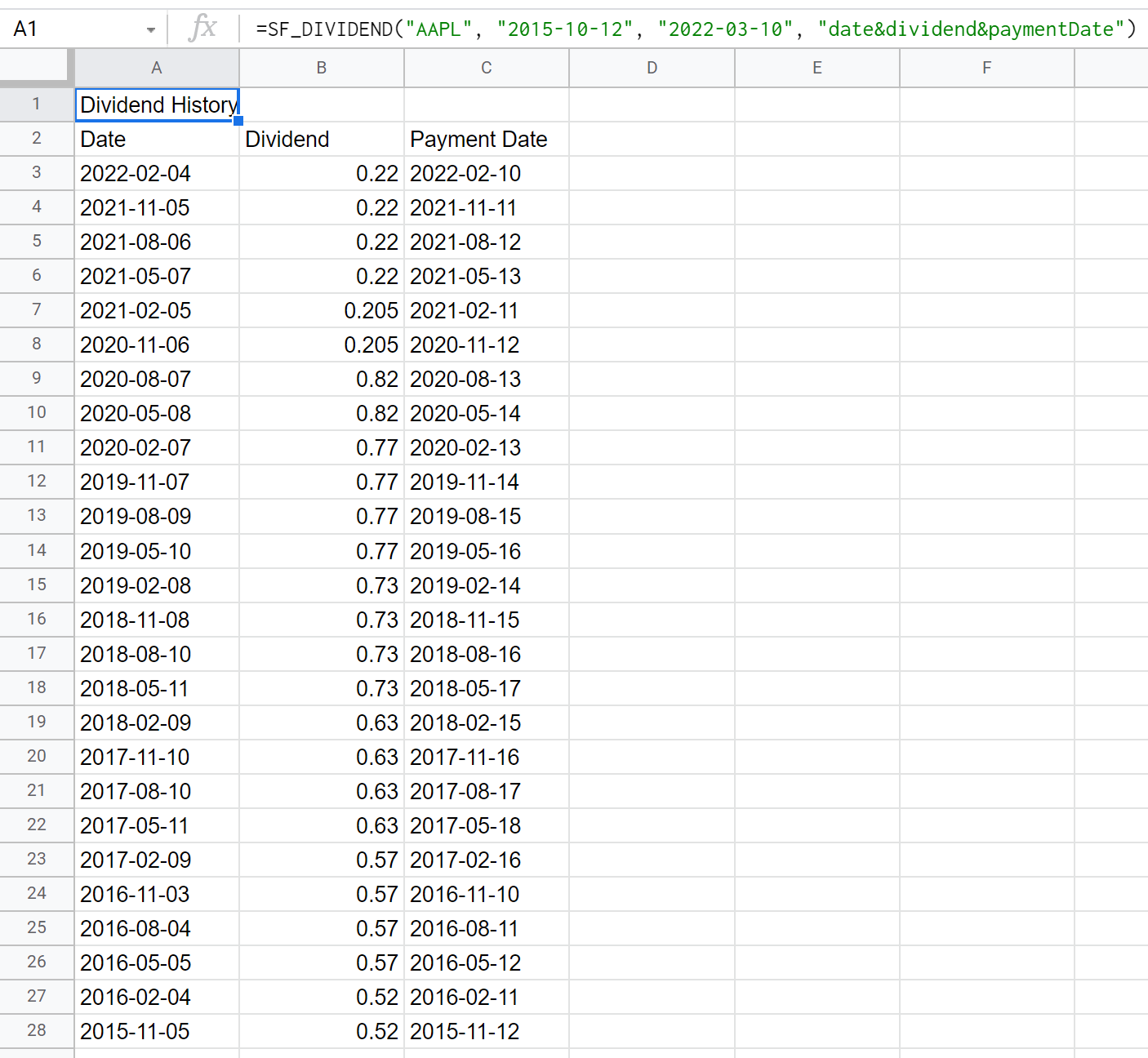Click the selection fill handle on A1
The width and height of the screenshot is (1148, 1058).
[x=238, y=121]
